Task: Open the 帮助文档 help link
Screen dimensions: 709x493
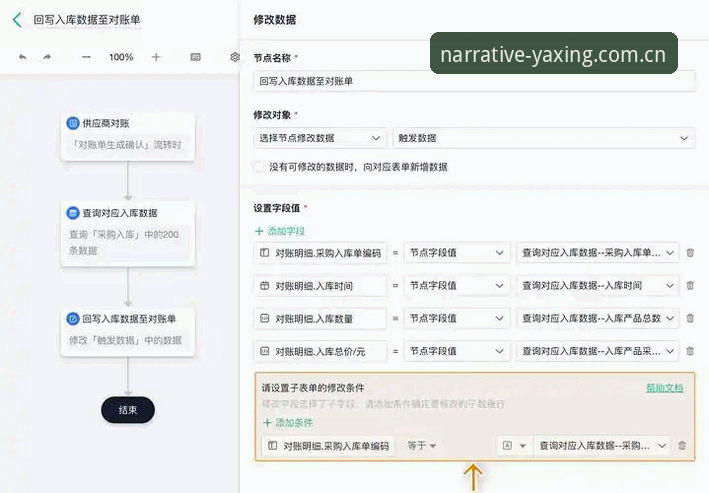Action: tap(664, 388)
